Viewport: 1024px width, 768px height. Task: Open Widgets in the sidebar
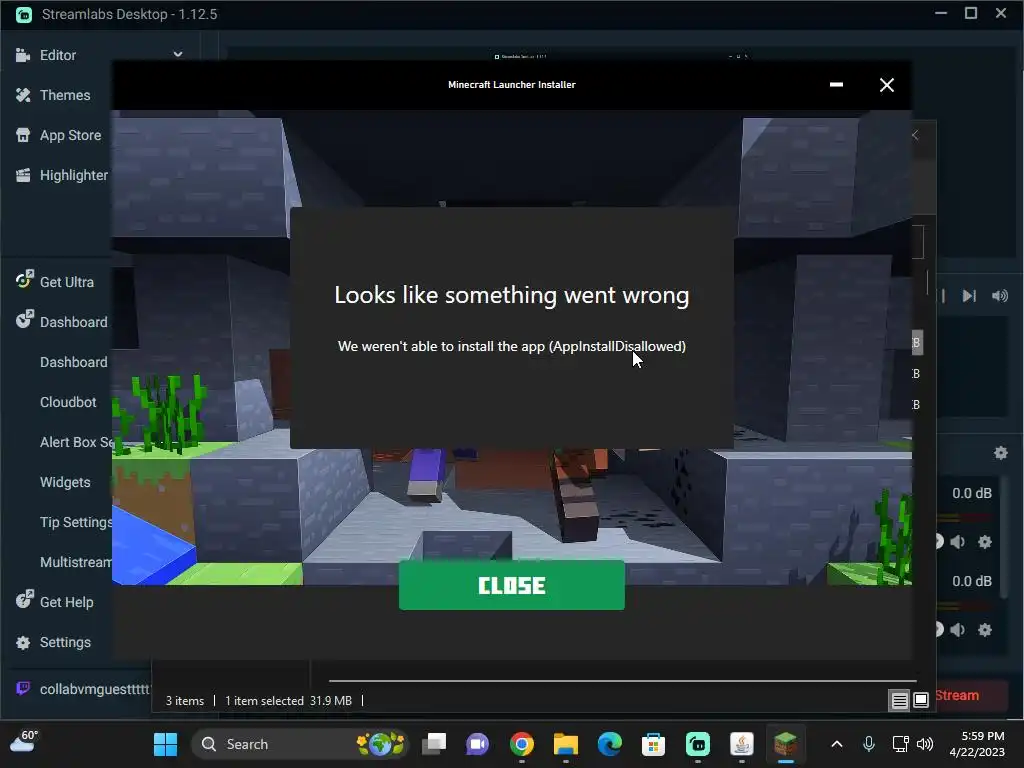65,482
